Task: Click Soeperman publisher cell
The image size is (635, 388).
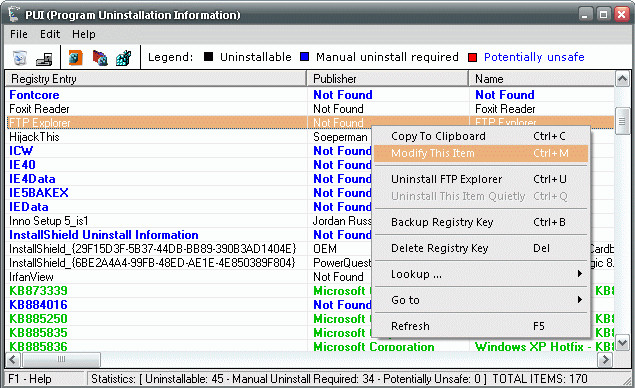Action: pos(340,137)
